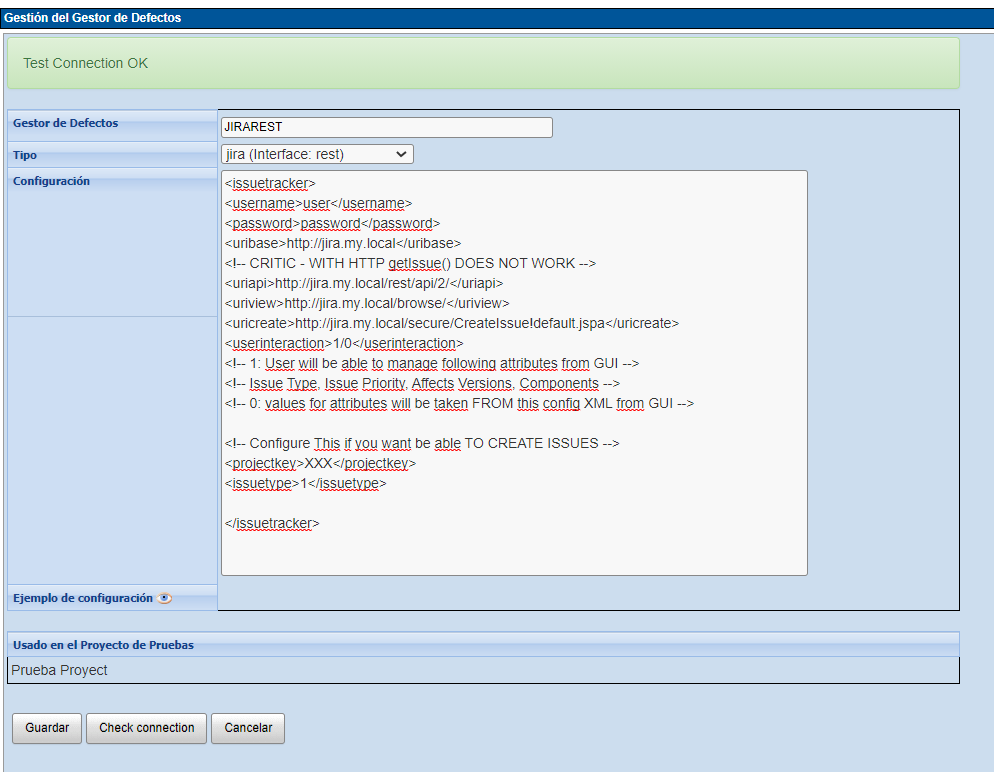The image size is (994, 772).
Task: Click the Cancelar button
Action: [x=248, y=728]
